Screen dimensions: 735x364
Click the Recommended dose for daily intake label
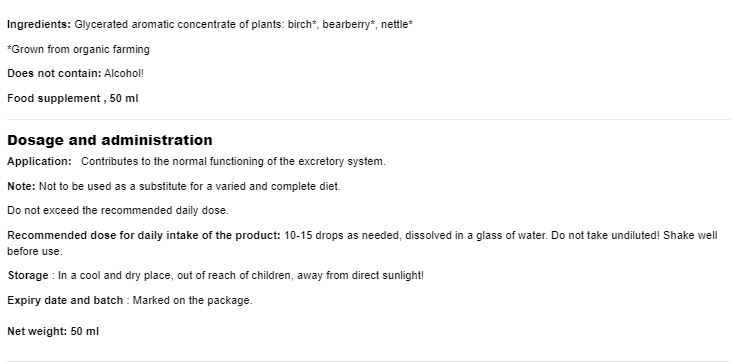click(144, 235)
